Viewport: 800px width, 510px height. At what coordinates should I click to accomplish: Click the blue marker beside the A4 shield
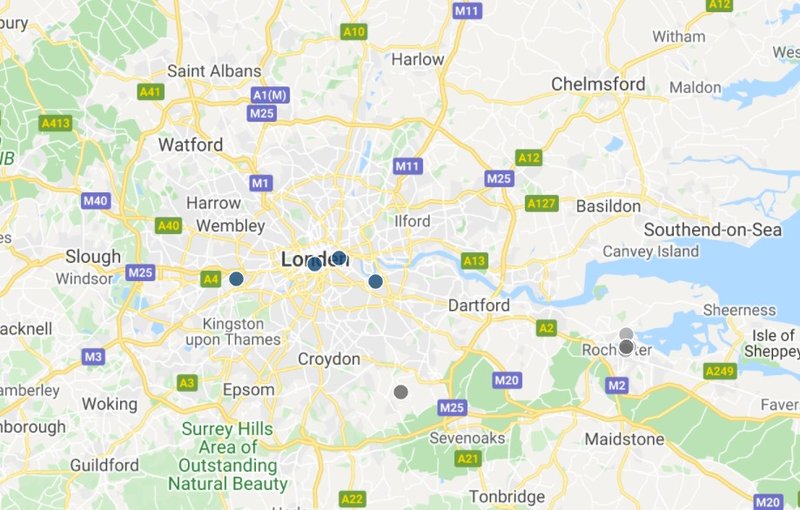pyautogui.click(x=236, y=279)
